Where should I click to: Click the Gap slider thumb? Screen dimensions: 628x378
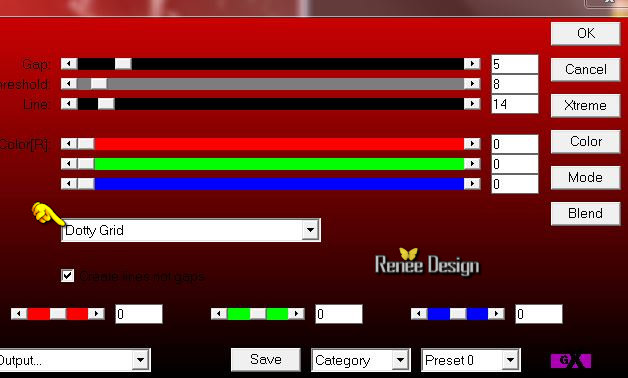tap(123, 64)
